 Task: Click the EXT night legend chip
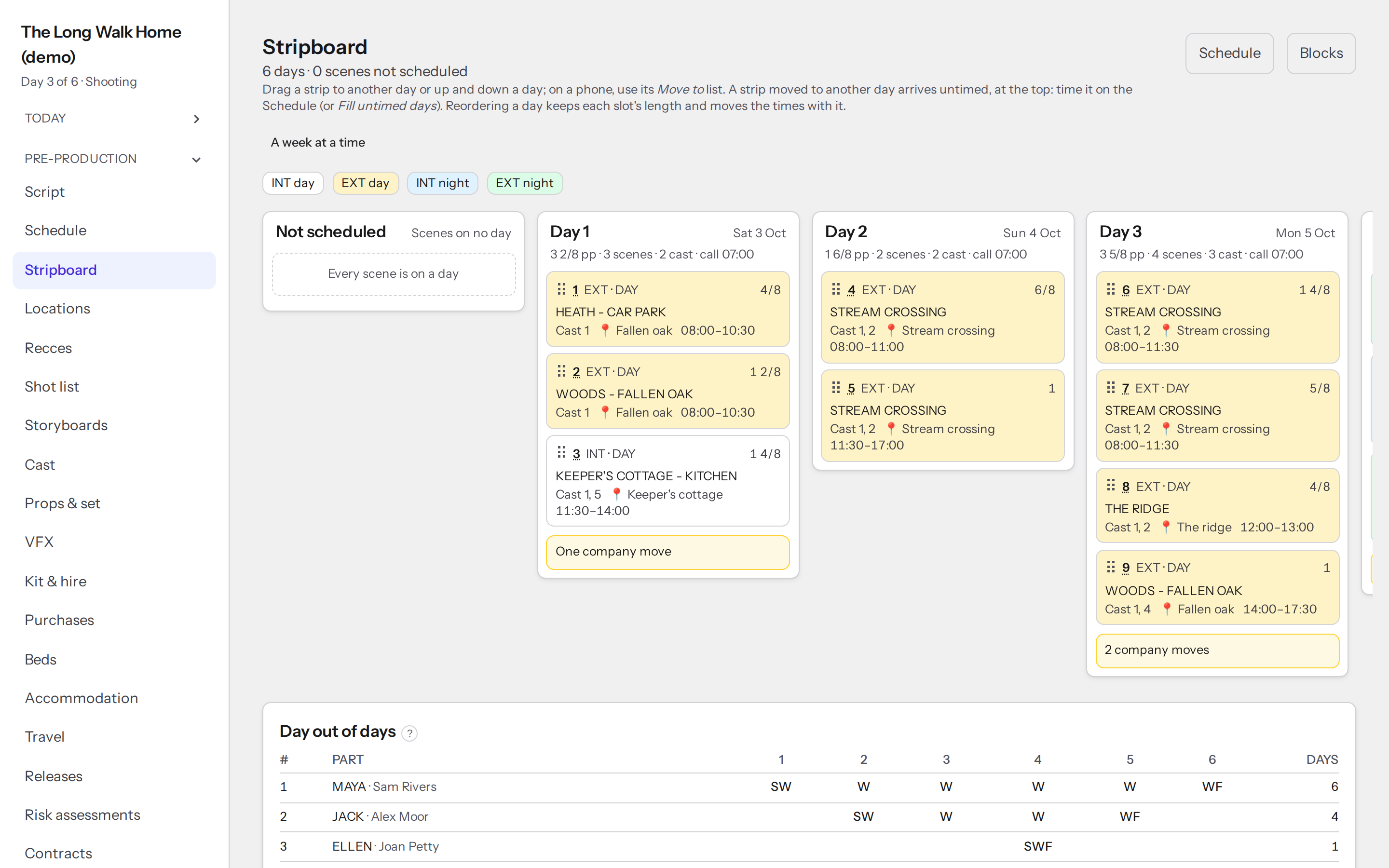(525, 183)
